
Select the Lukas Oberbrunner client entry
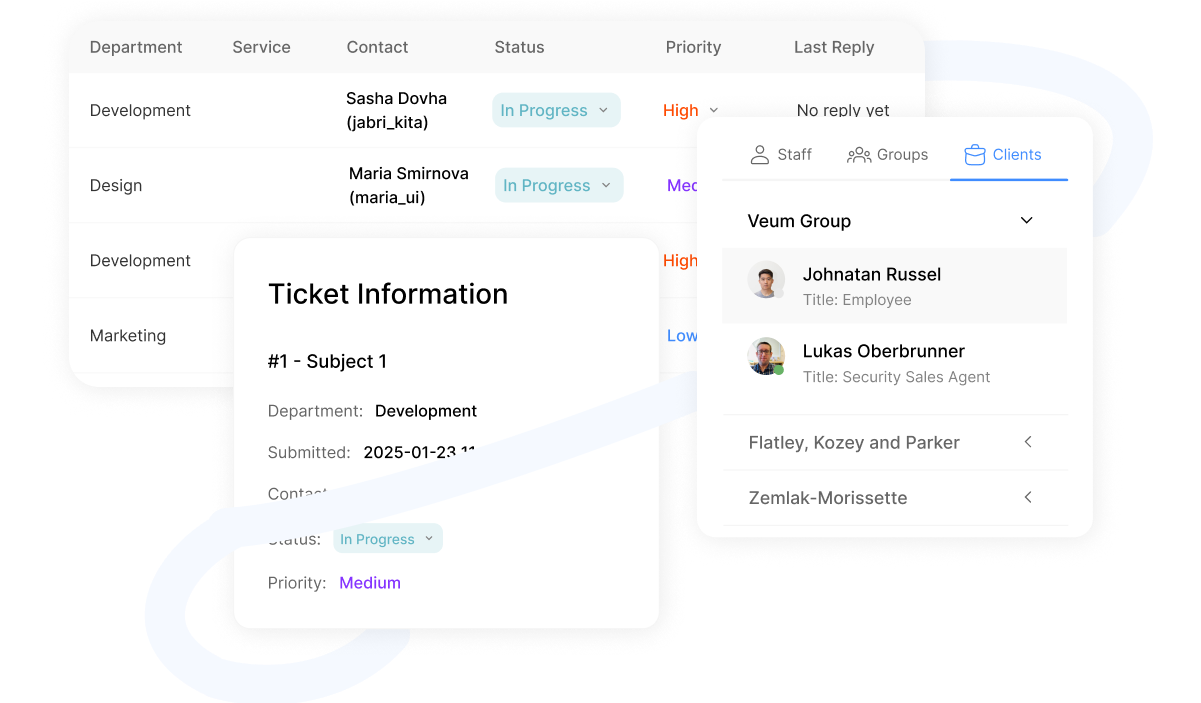[894, 363]
